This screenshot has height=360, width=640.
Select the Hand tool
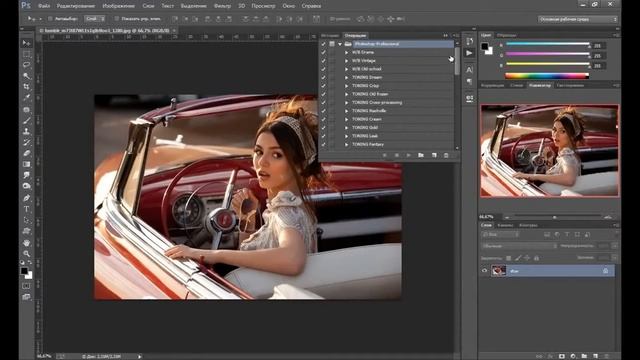tap(27, 243)
